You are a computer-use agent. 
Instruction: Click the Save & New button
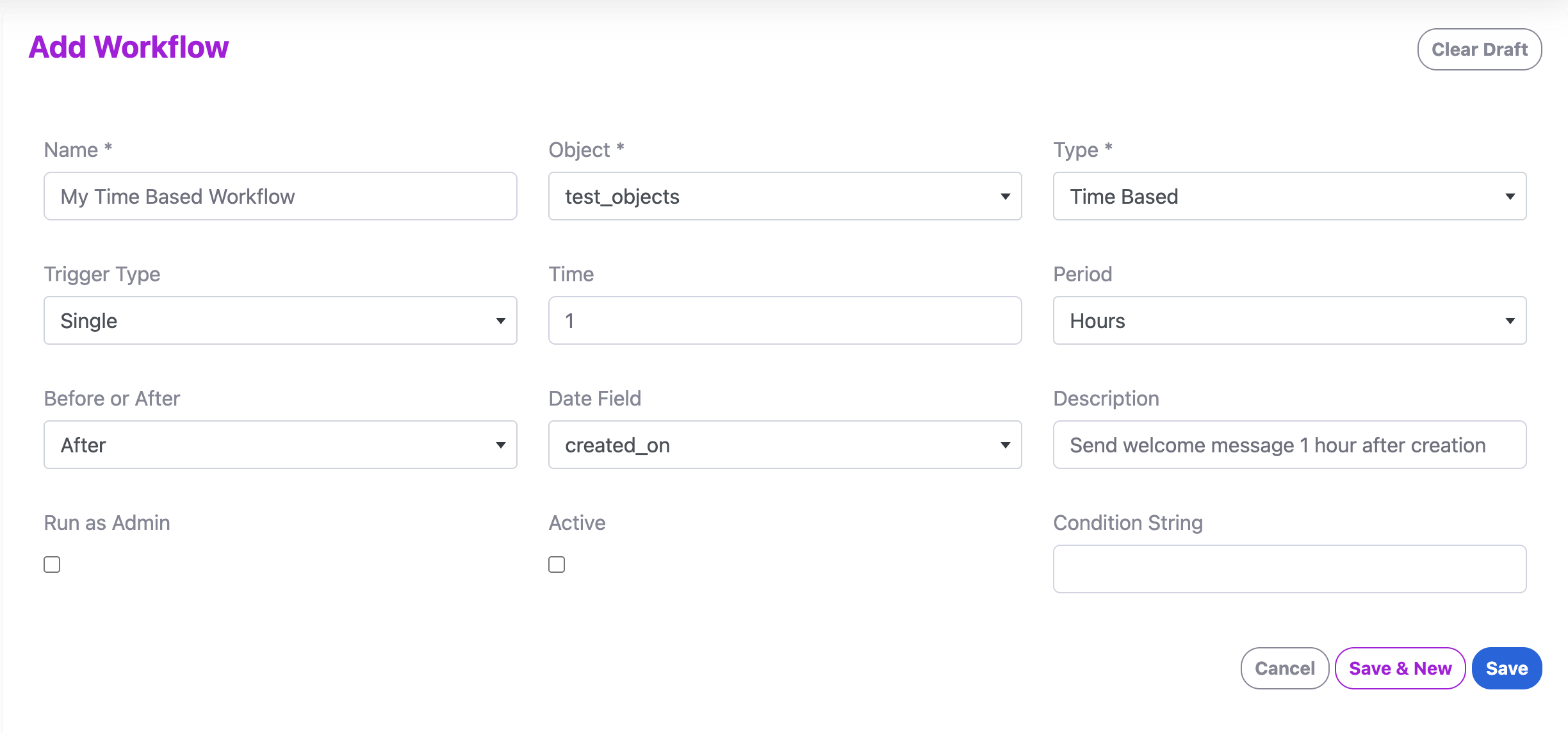click(x=1400, y=668)
